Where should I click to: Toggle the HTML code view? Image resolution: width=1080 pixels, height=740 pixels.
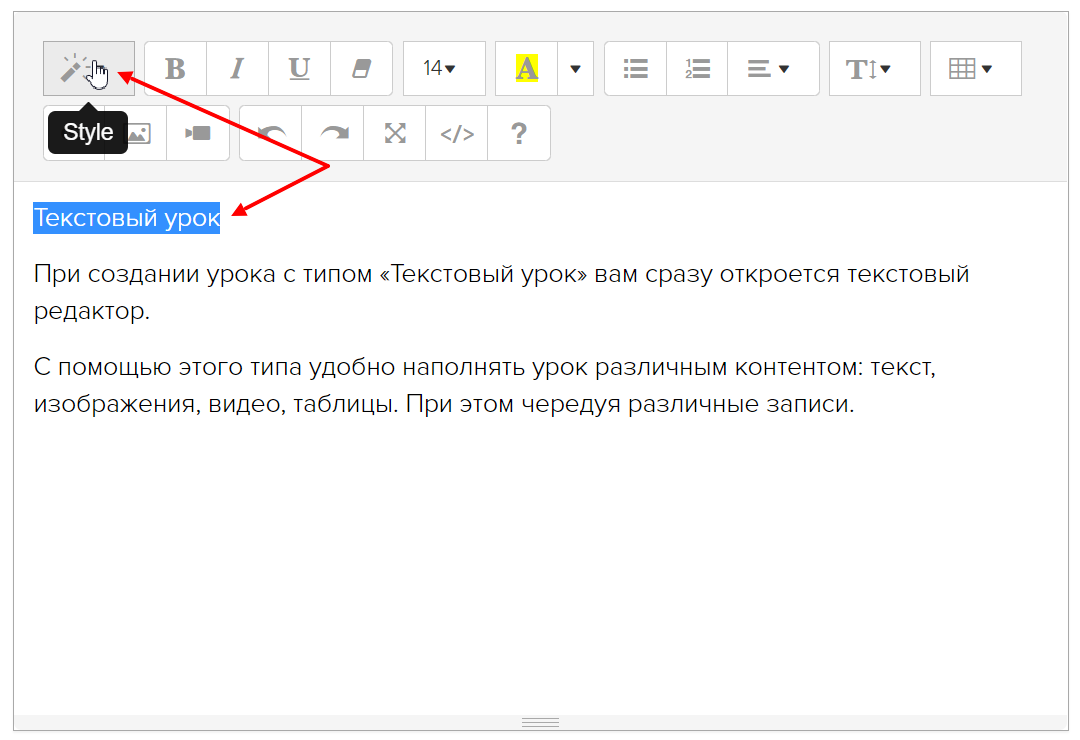coord(457,133)
